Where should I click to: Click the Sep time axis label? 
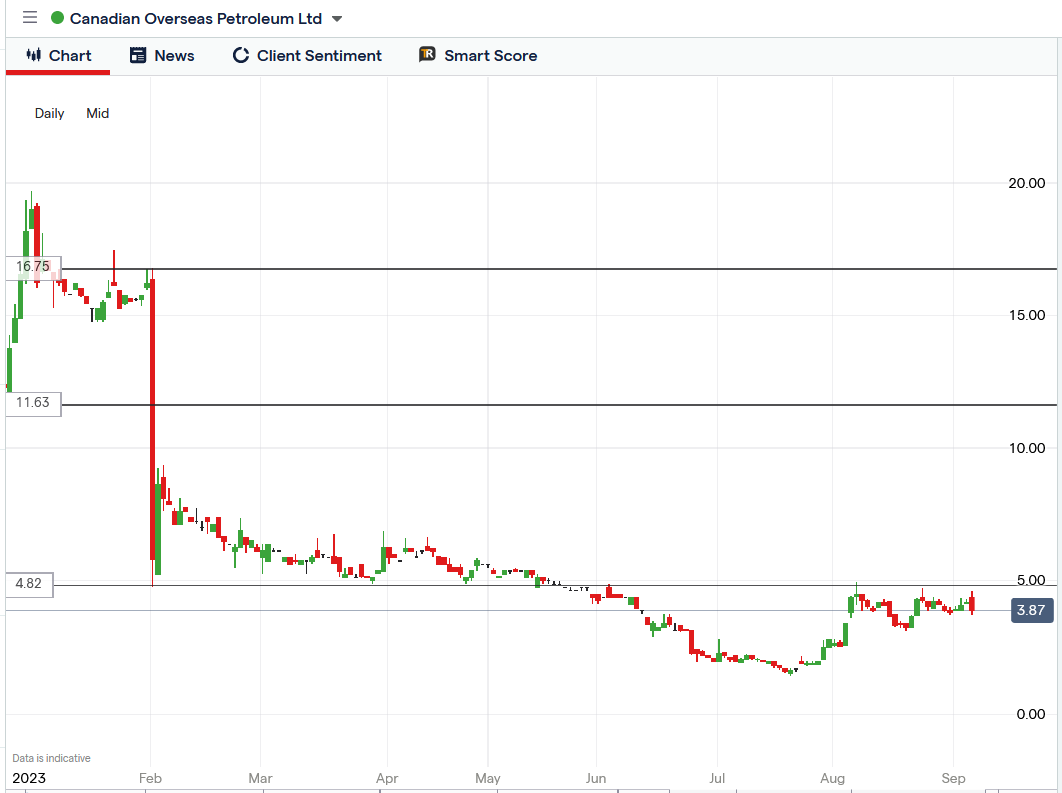click(953, 778)
